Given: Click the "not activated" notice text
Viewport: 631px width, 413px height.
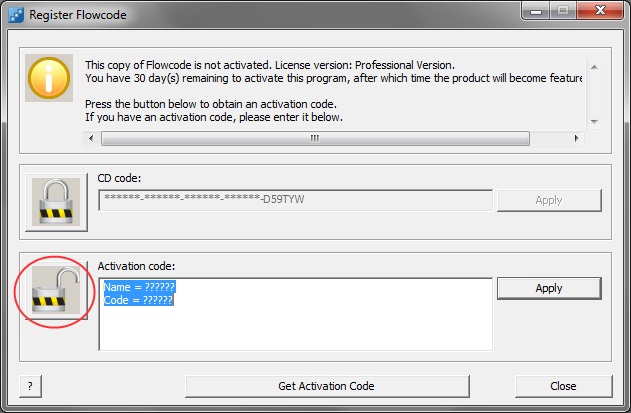Looking at the screenshot, I should coord(270,64).
